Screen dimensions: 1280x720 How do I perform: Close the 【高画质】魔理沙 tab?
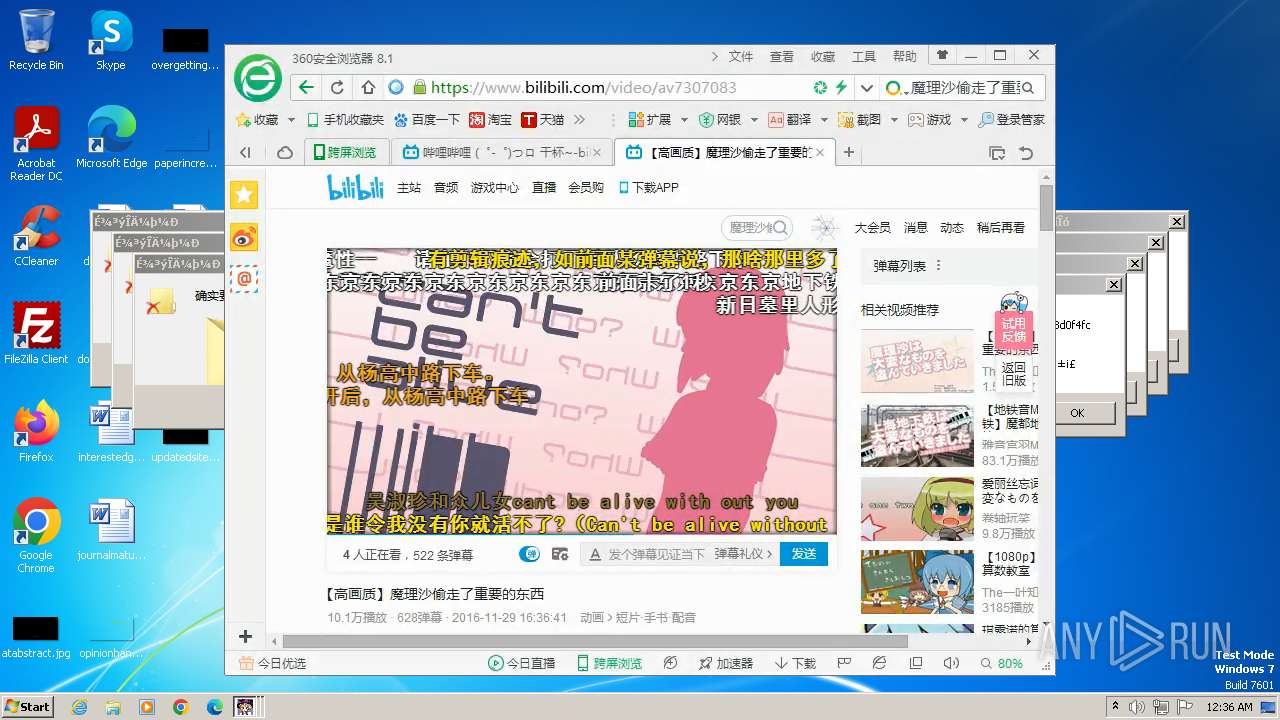click(820, 152)
